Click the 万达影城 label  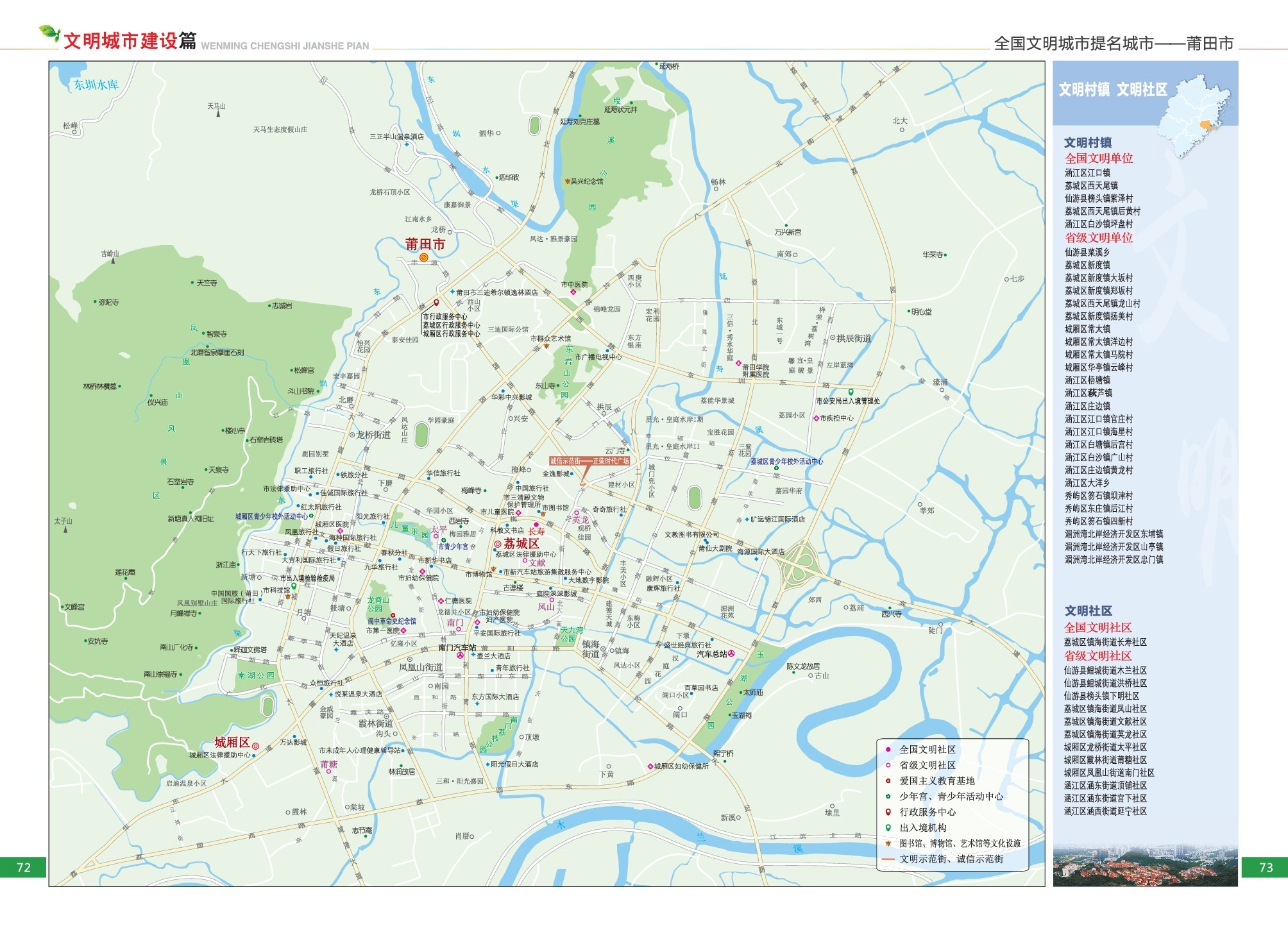point(293,742)
